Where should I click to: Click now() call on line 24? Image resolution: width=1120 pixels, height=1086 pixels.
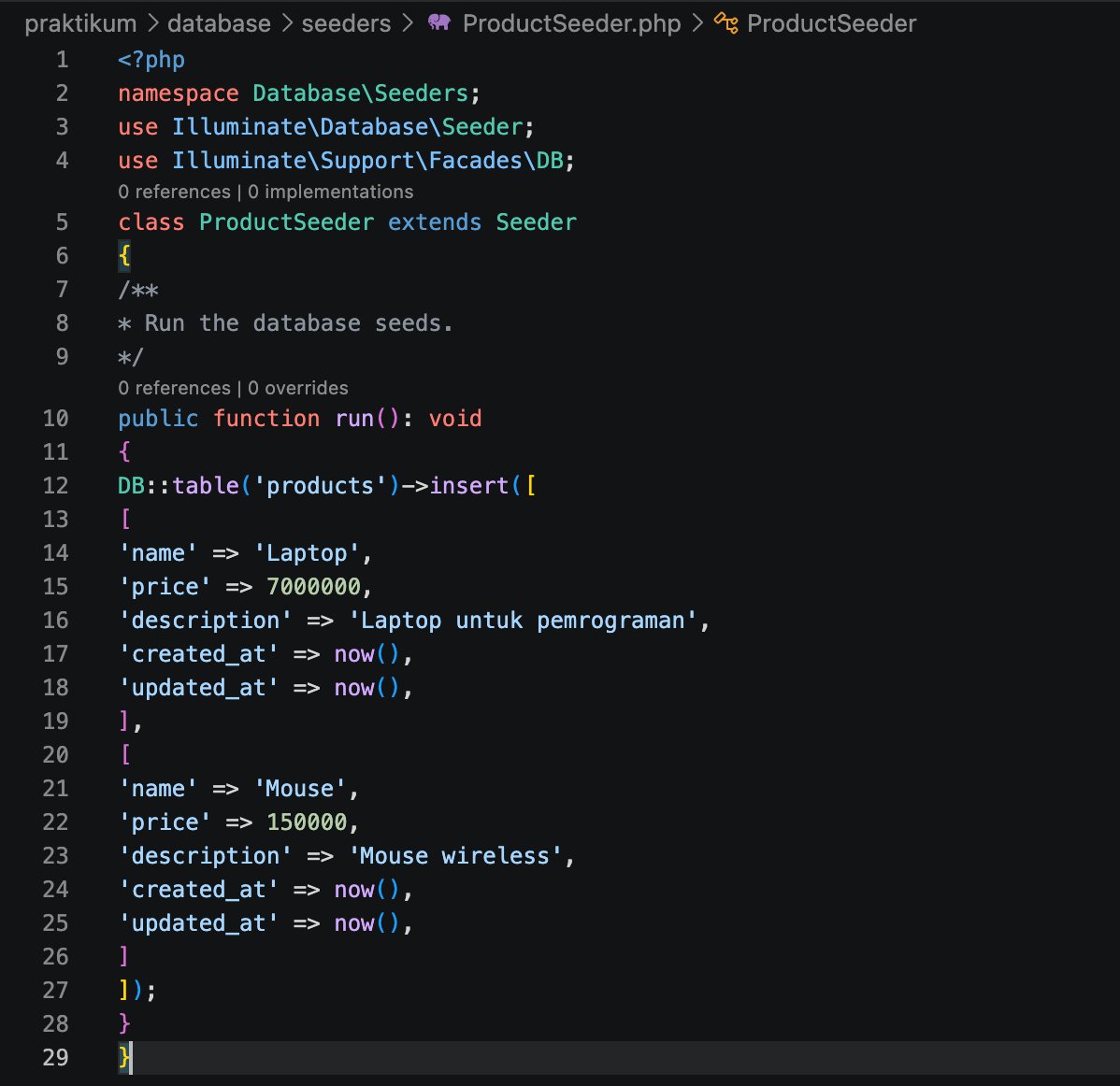367,890
